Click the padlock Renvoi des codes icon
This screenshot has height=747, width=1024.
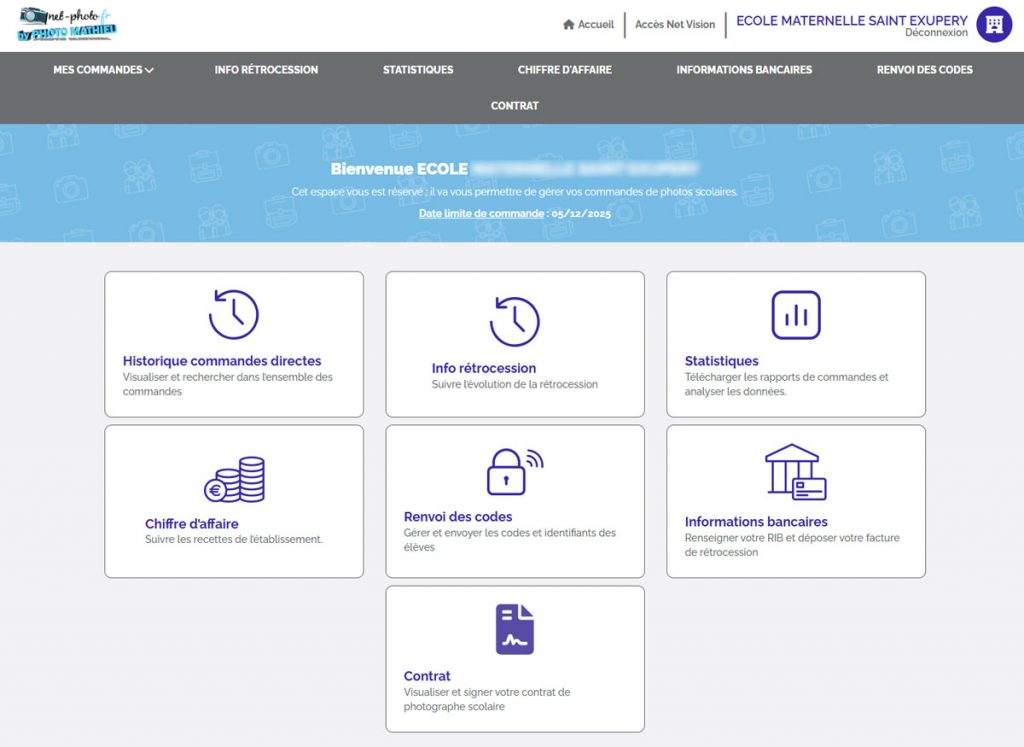click(x=515, y=471)
